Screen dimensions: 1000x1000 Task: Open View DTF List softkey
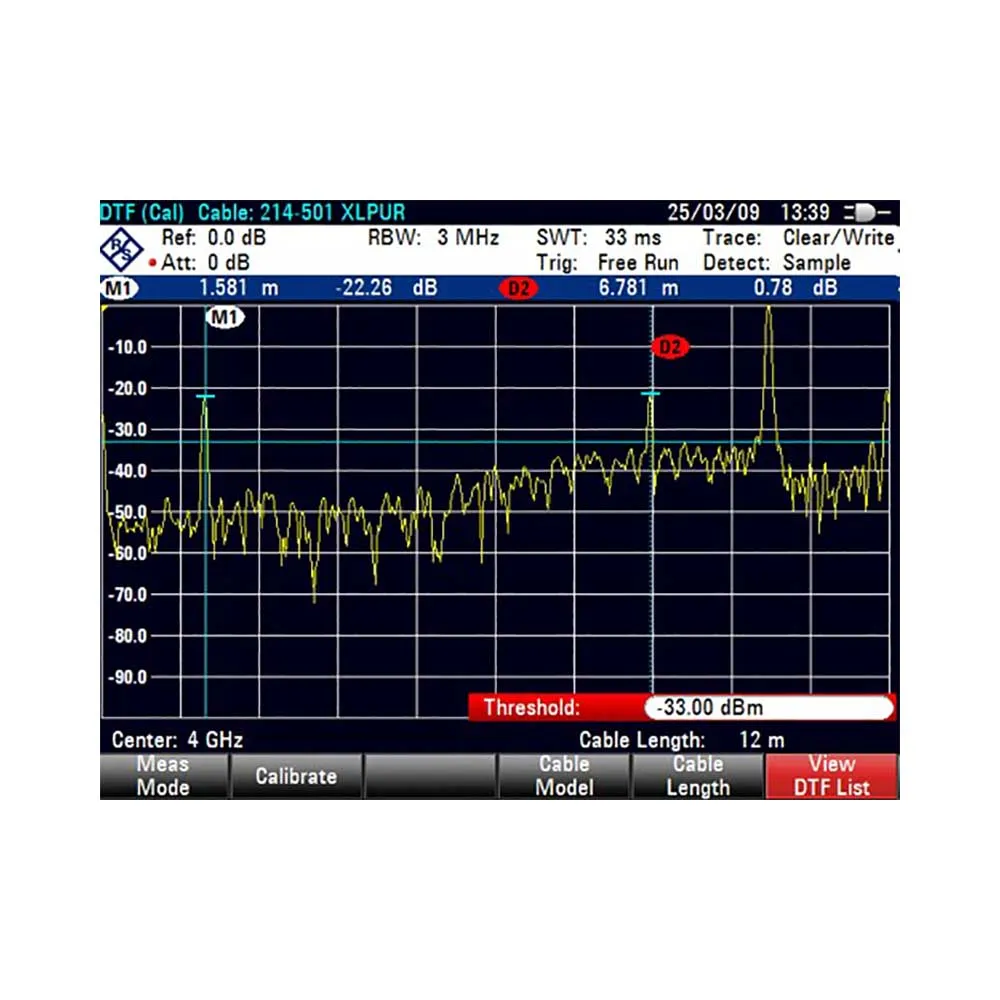[832, 776]
